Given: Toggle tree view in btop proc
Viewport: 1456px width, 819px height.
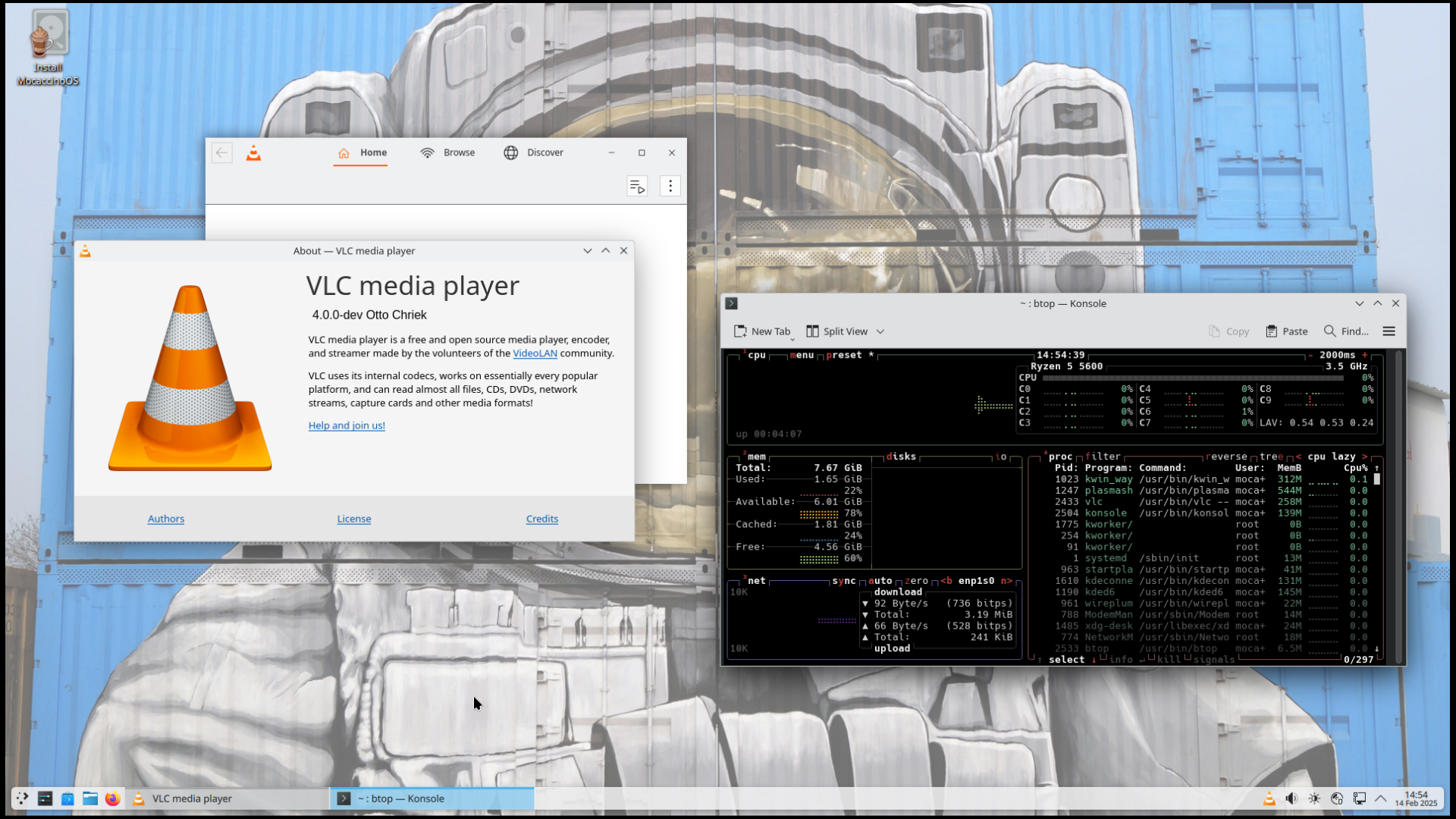Looking at the screenshot, I should (1272, 457).
